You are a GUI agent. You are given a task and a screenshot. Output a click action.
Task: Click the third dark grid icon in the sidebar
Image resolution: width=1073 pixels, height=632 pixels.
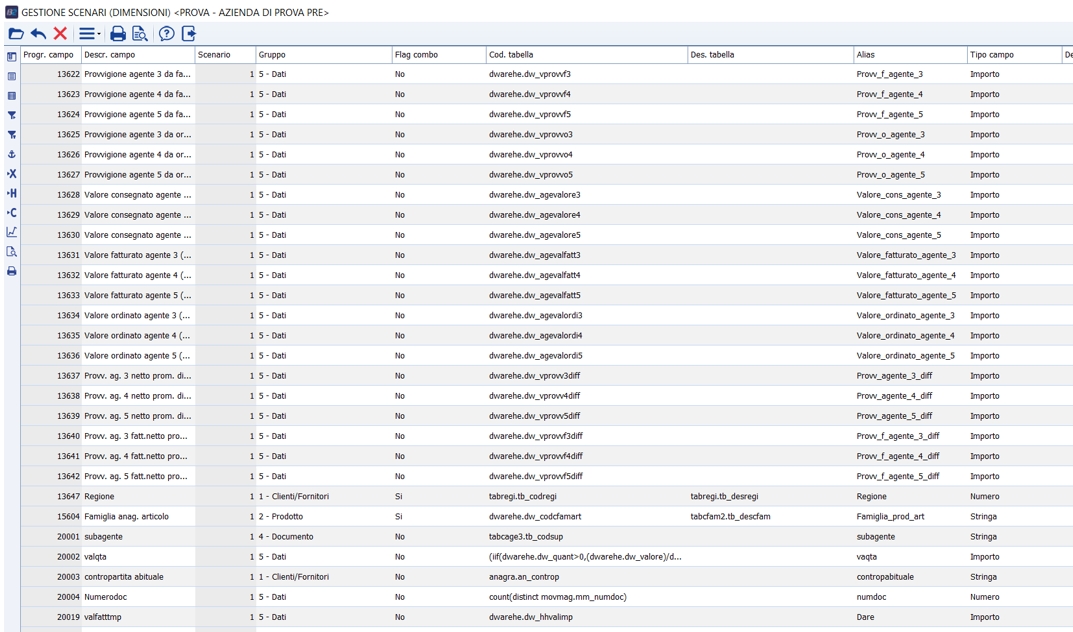[12, 96]
